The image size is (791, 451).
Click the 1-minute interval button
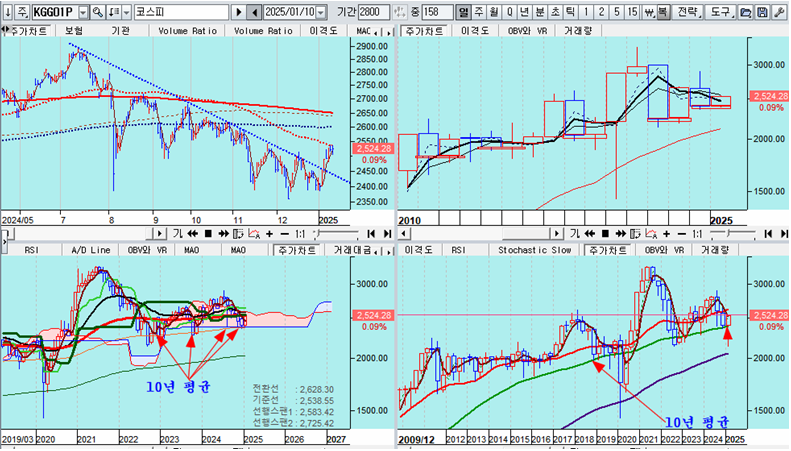point(586,12)
